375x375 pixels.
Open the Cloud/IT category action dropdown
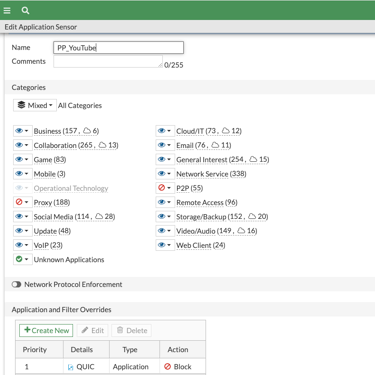tap(165, 131)
